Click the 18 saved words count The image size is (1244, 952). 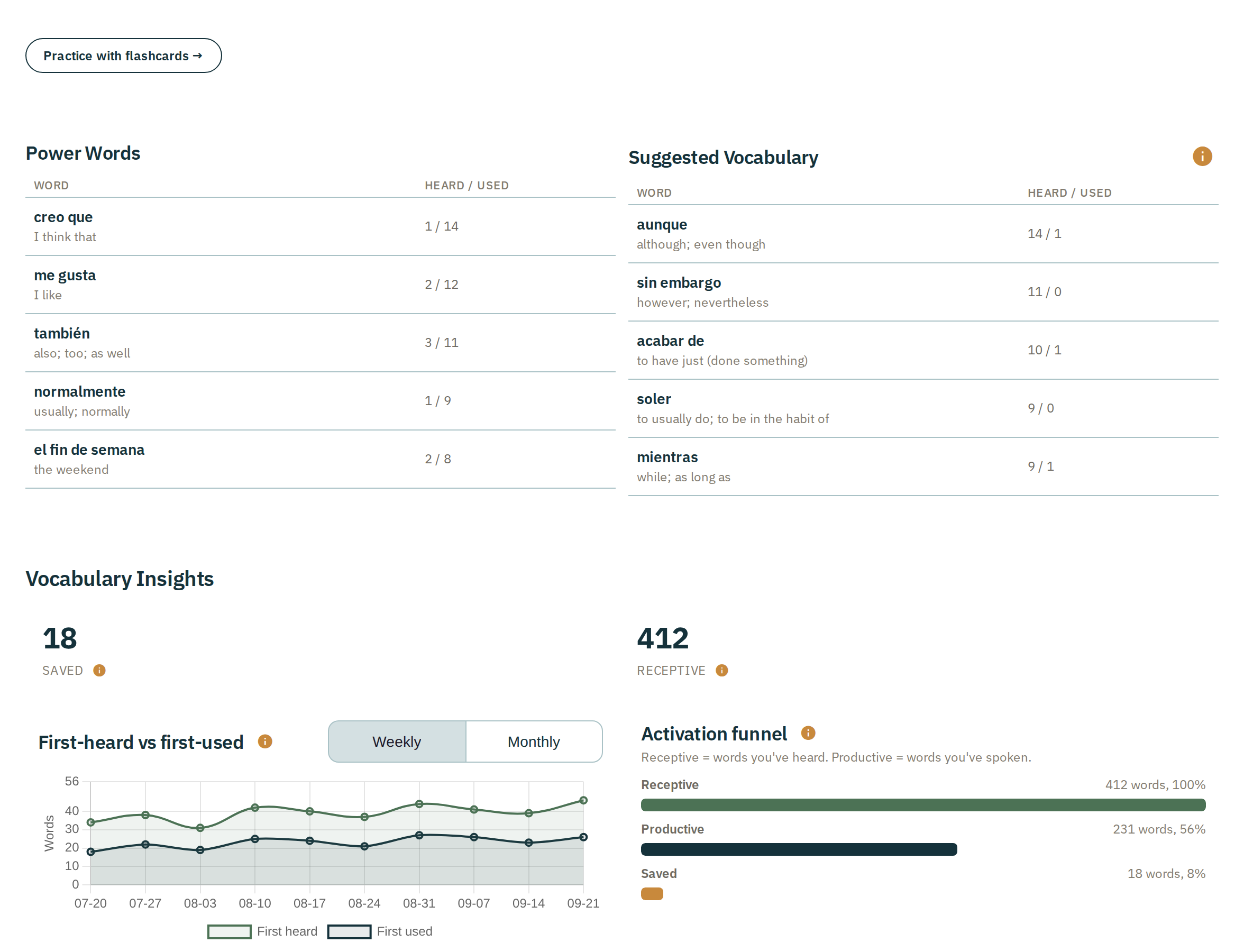tap(60, 638)
